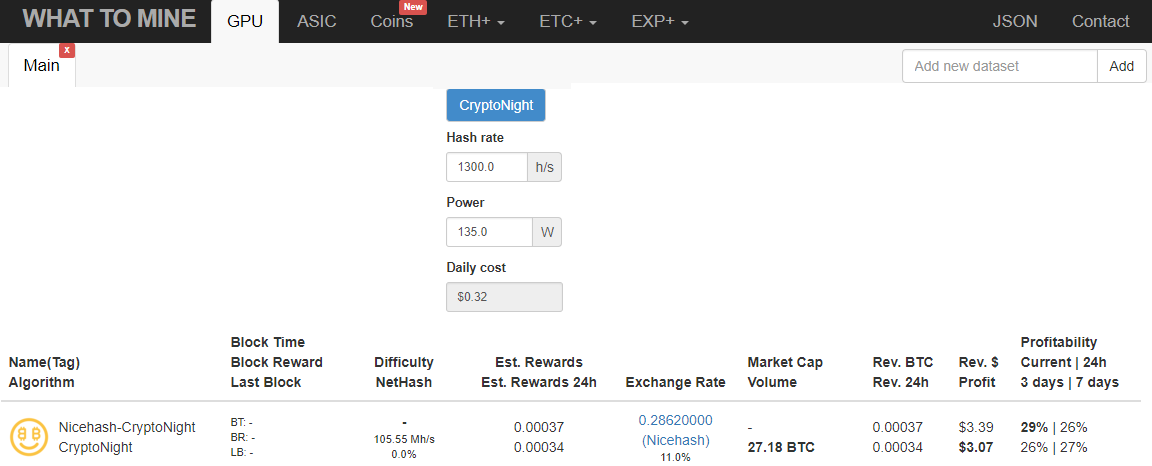Focus the Add new dataset field
Screen dimensions: 1152x466
[1000, 66]
